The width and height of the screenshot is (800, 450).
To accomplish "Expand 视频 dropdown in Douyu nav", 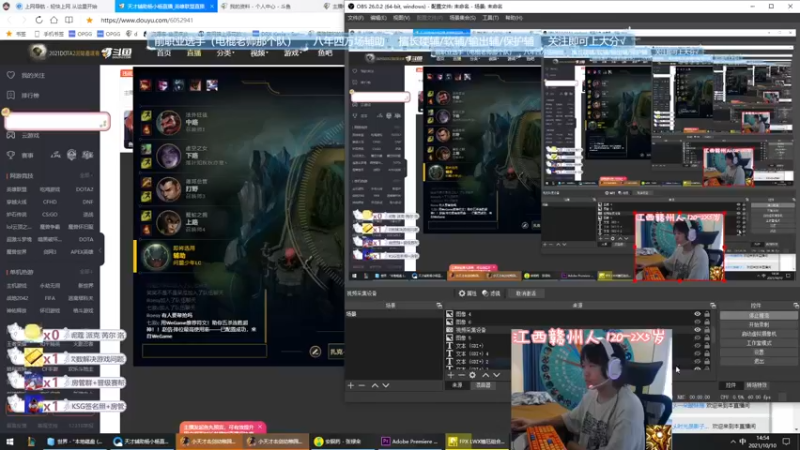I will tap(259, 53).
